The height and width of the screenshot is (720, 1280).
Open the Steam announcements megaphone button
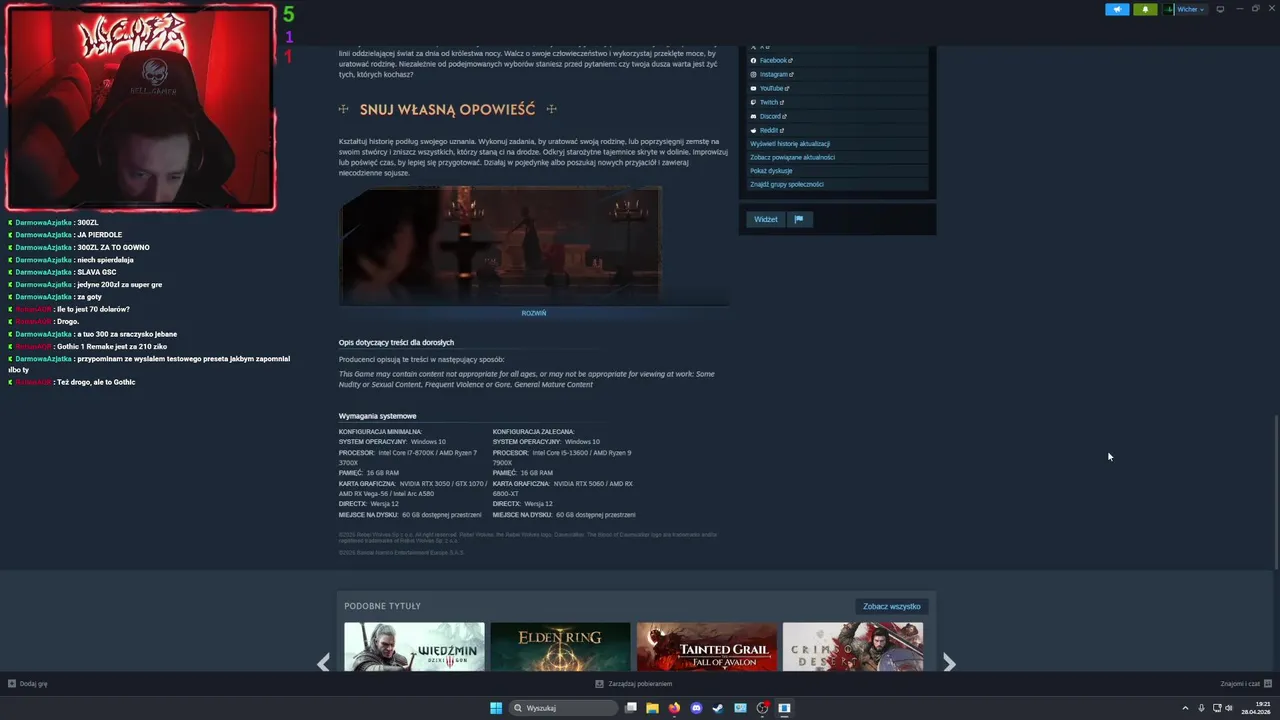coord(1117,9)
